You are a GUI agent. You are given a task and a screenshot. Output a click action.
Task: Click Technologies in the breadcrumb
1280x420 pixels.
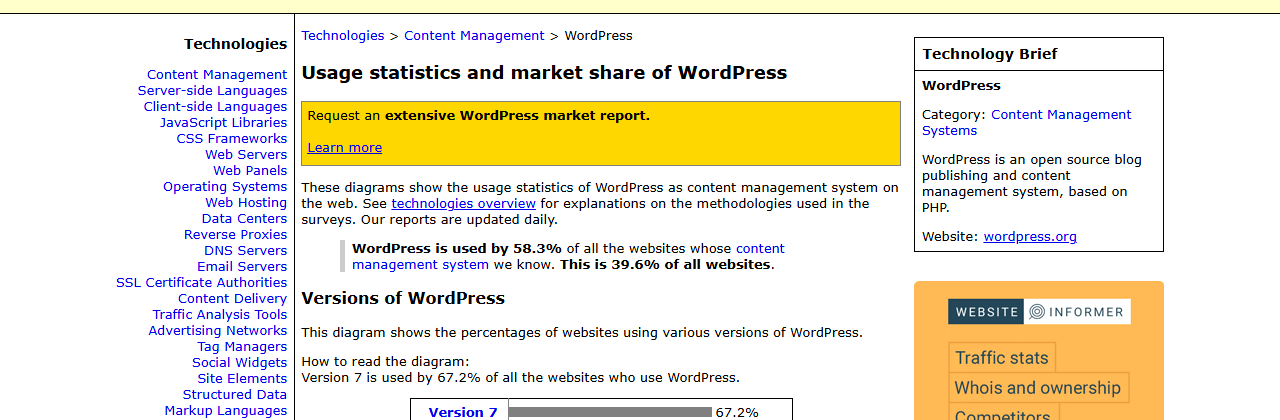pyautogui.click(x=343, y=35)
